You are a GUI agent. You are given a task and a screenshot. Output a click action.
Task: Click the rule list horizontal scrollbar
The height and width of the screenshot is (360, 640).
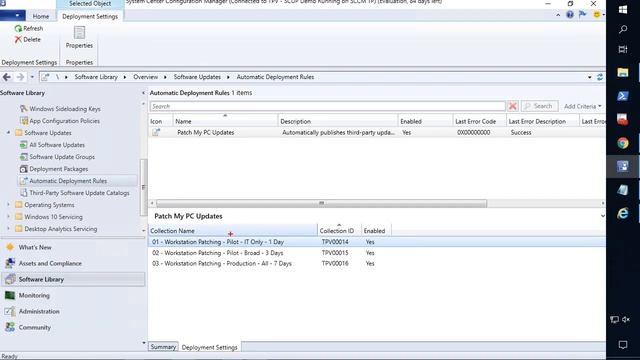321,203
